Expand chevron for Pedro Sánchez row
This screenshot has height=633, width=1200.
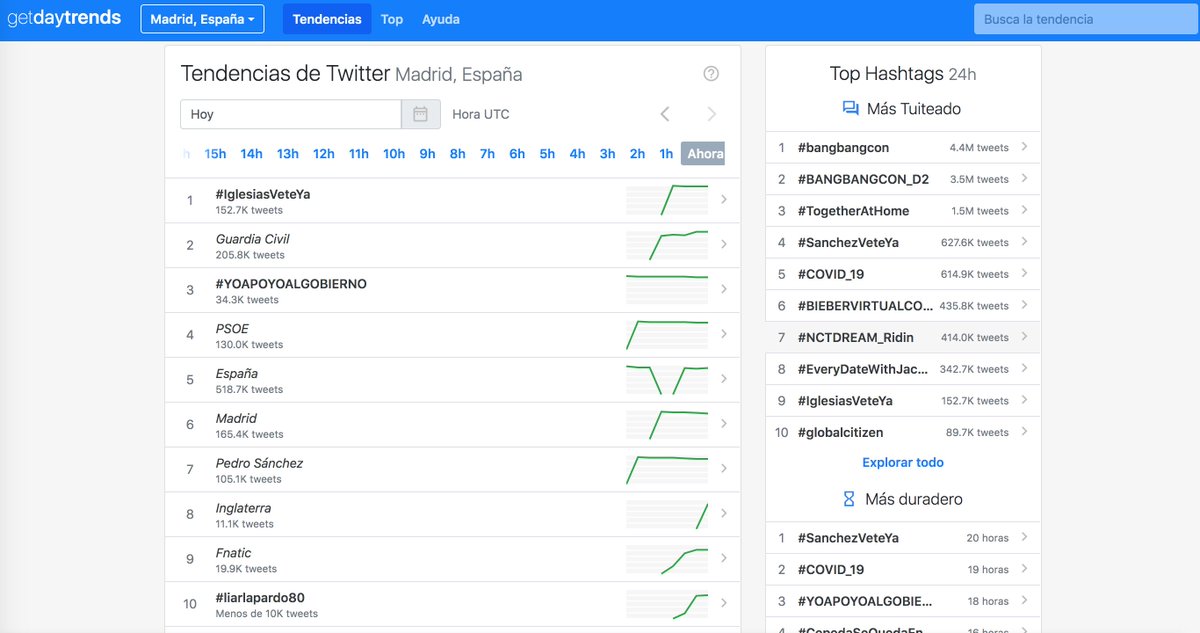724,469
